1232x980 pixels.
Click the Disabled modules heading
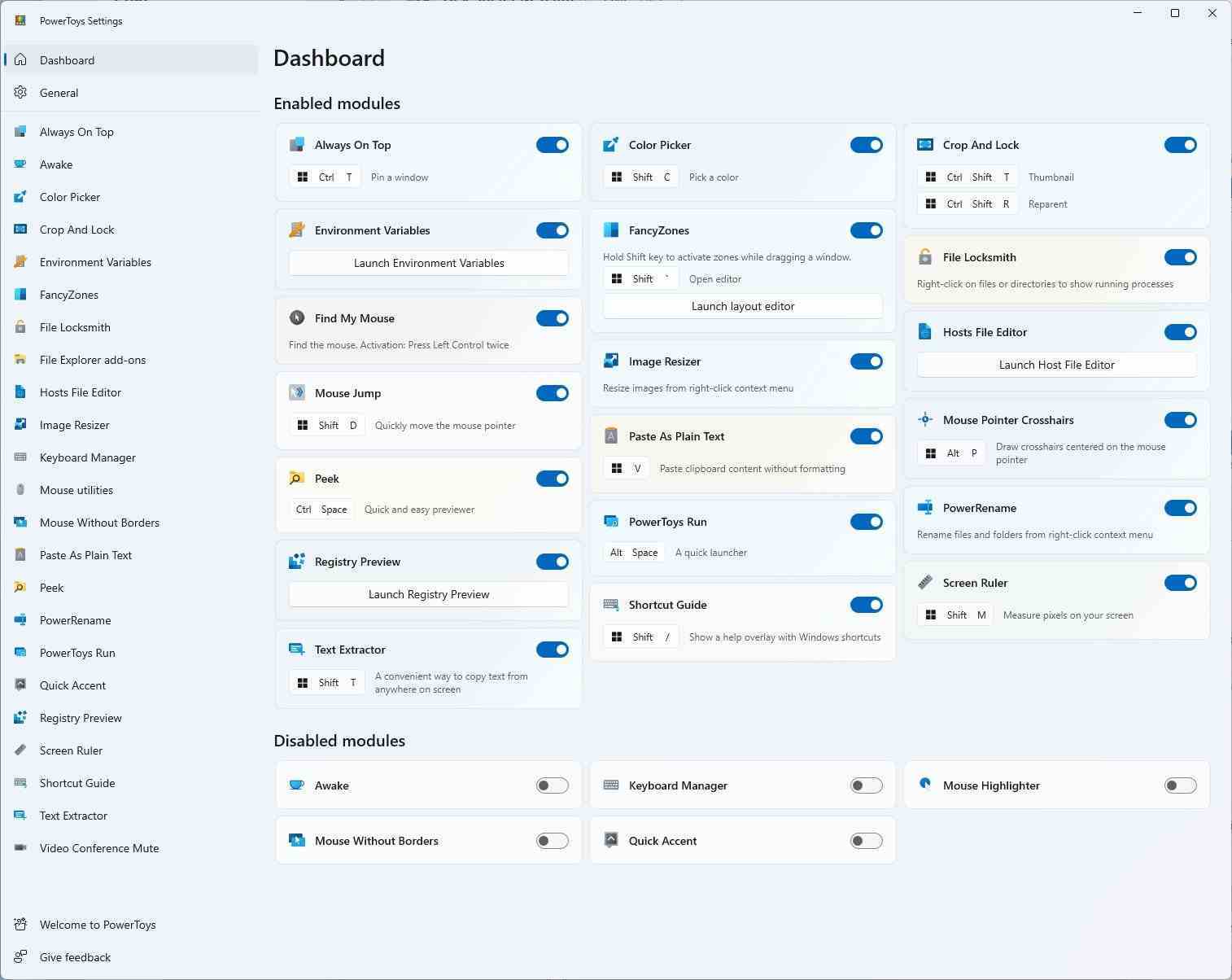[339, 741]
